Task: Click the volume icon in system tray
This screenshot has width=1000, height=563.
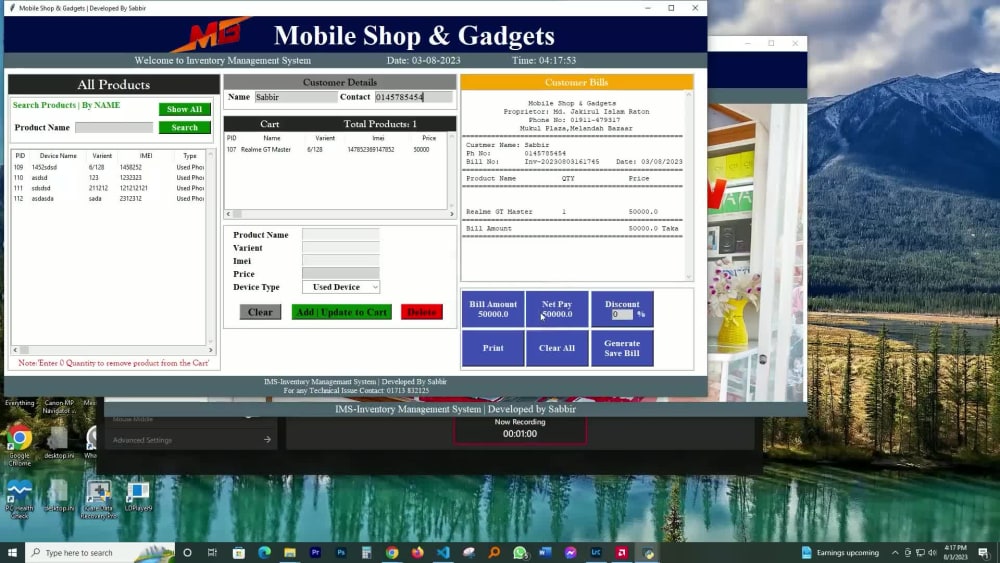Action: (x=932, y=553)
